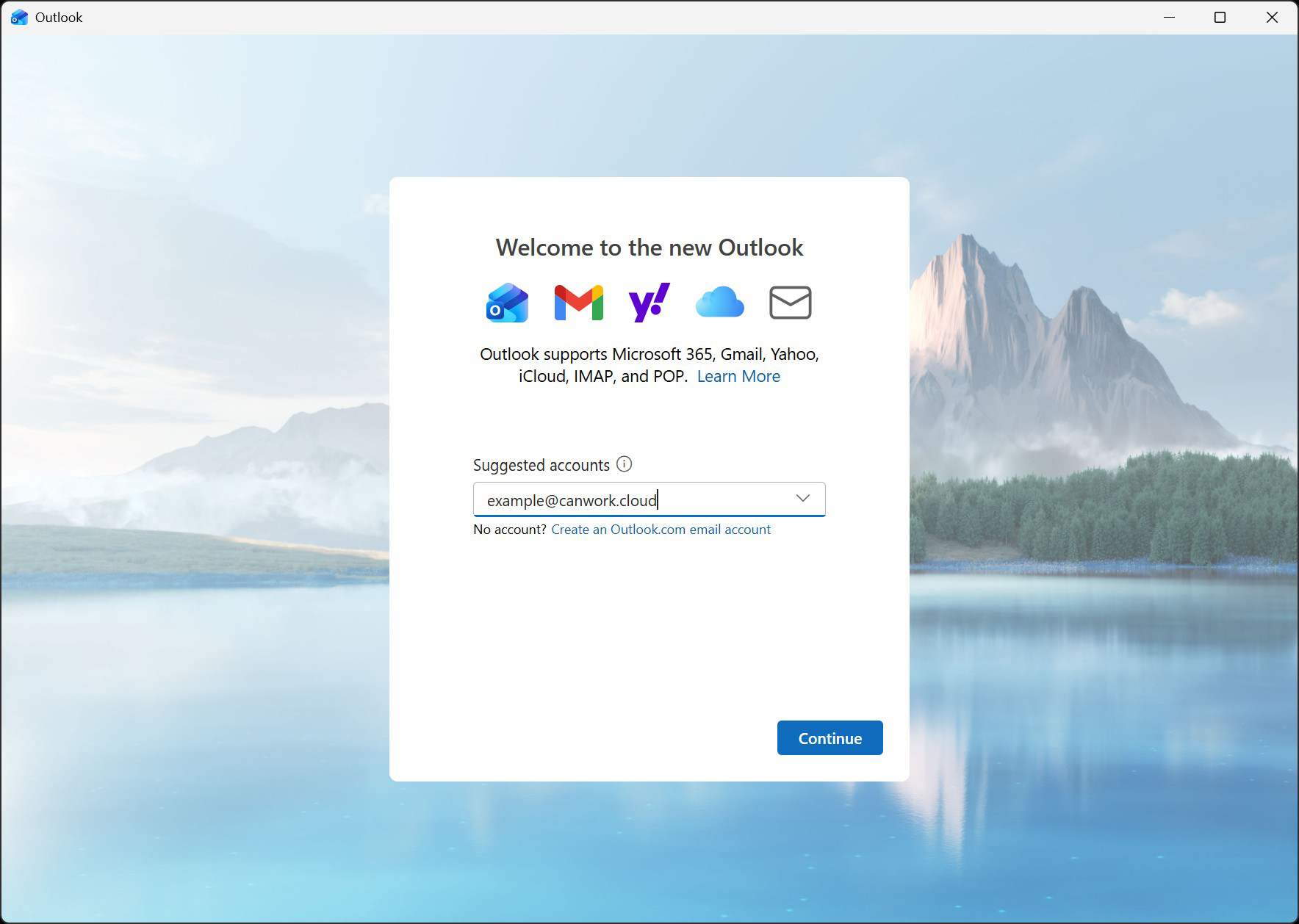Follow the Create an Outlook.com email account link
This screenshot has width=1299, height=924.
coord(661,530)
